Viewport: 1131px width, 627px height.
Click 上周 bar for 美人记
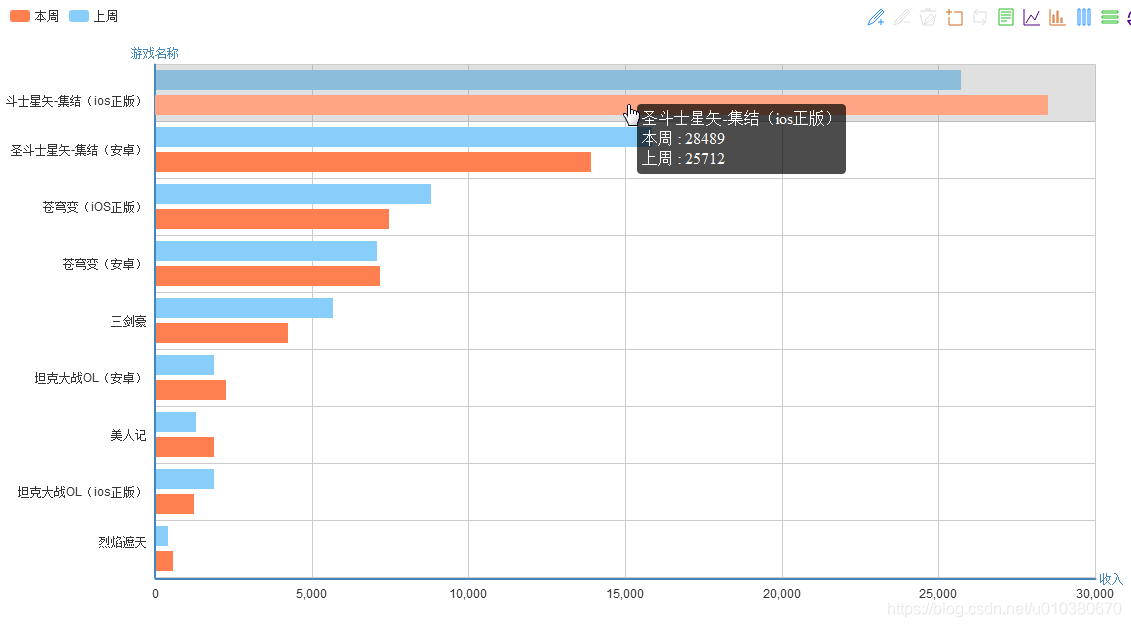(x=175, y=422)
